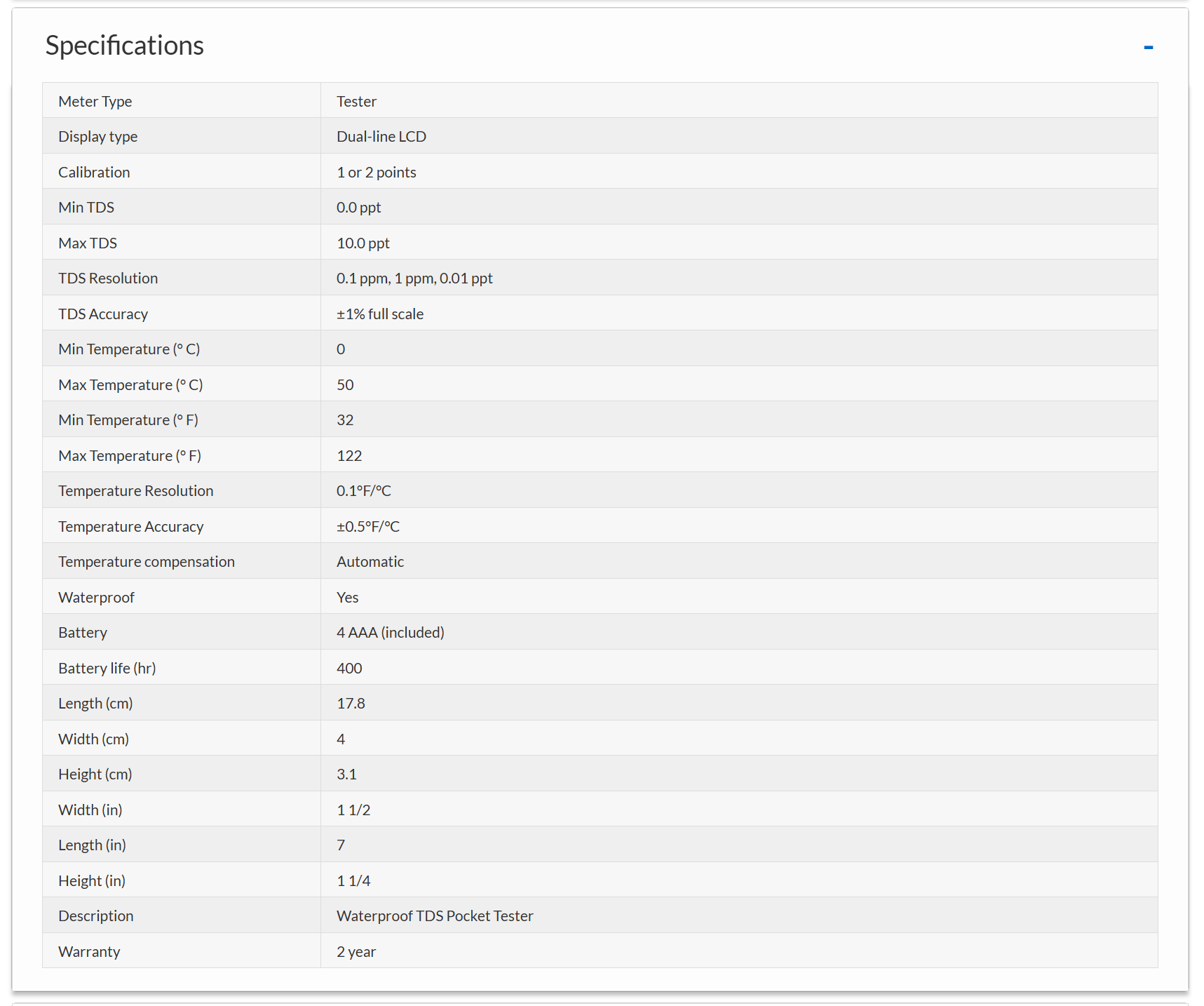The height and width of the screenshot is (1006, 1204).
Task: Click the Dual-line LCD value
Action: pyautogui.click(x=381, y=136)
